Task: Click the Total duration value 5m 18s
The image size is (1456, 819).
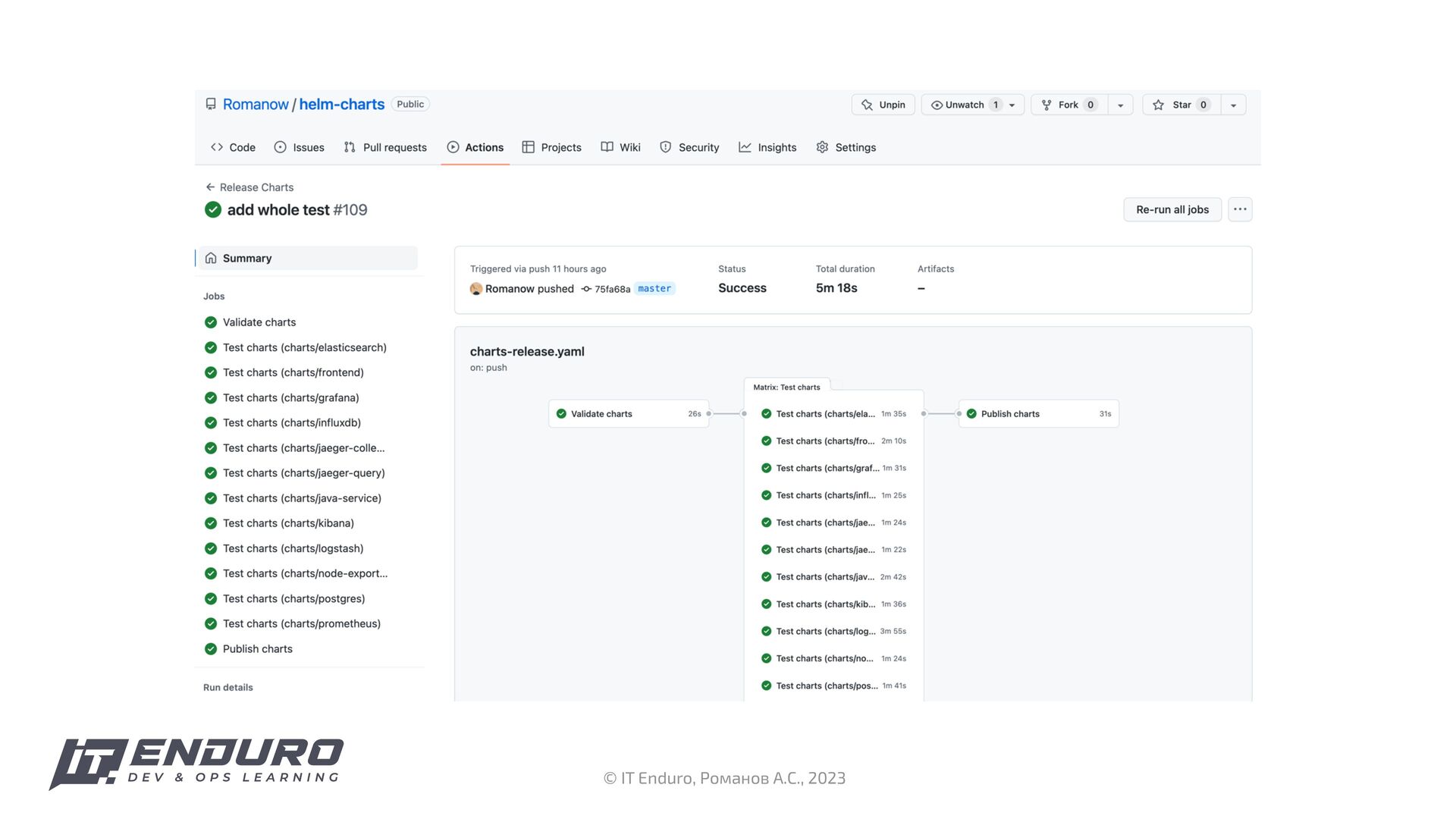Action: (x=836, y=288)
